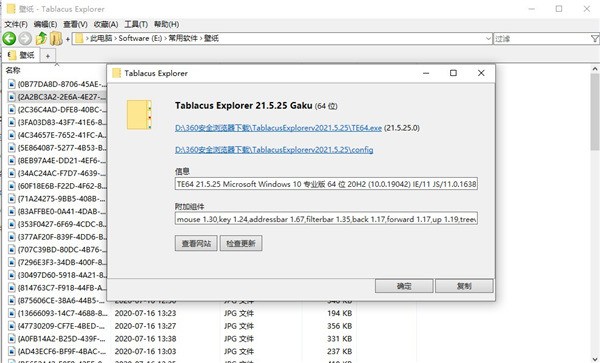Image resolution: width=600 pixels, height=363 pixels.
Task: Click the 检查更新 button
Action: pos(241,243)
